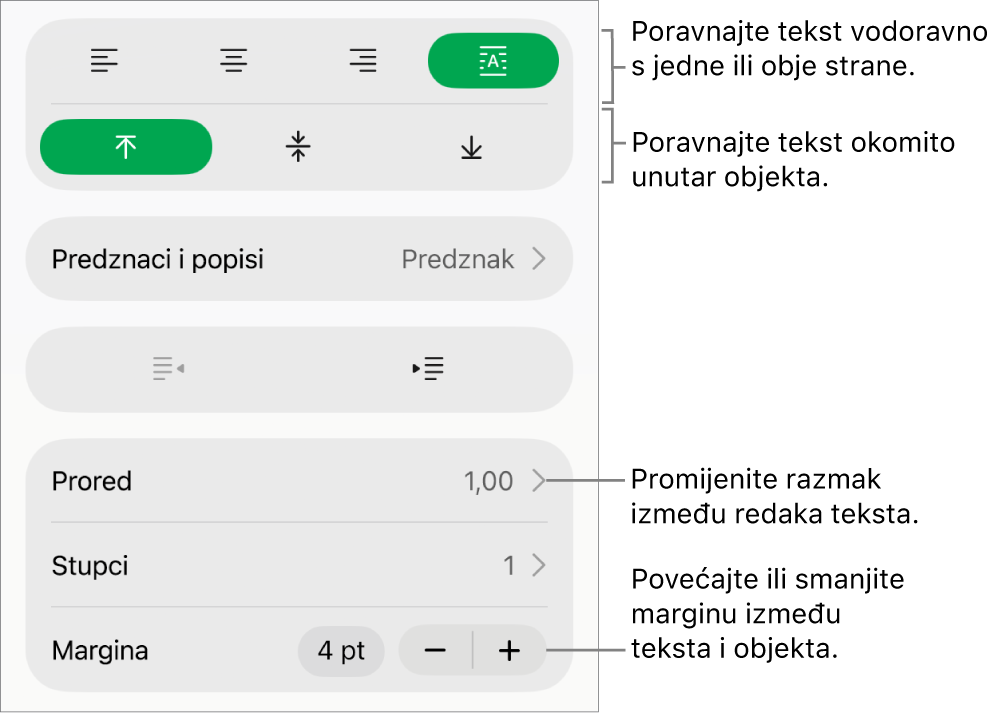998x713 pixels.
Task: Open the Stupci columns setting
Action: click(299, 565)
